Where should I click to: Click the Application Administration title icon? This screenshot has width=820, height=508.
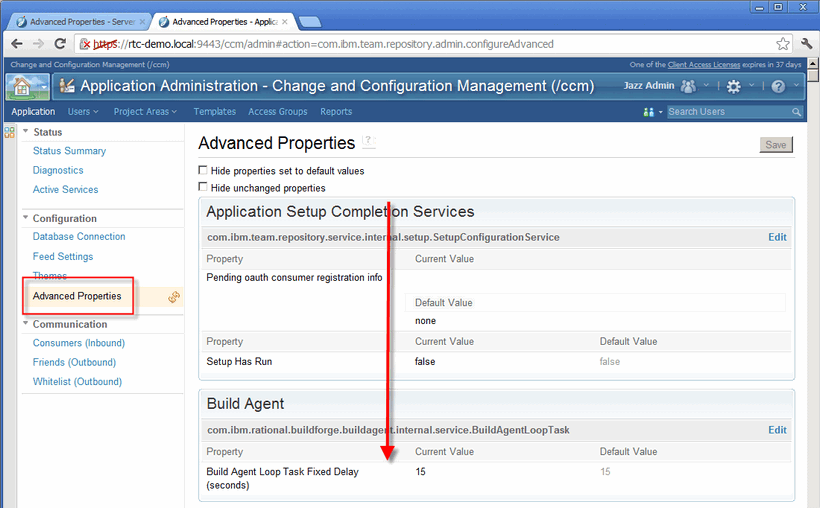[67, 85]
